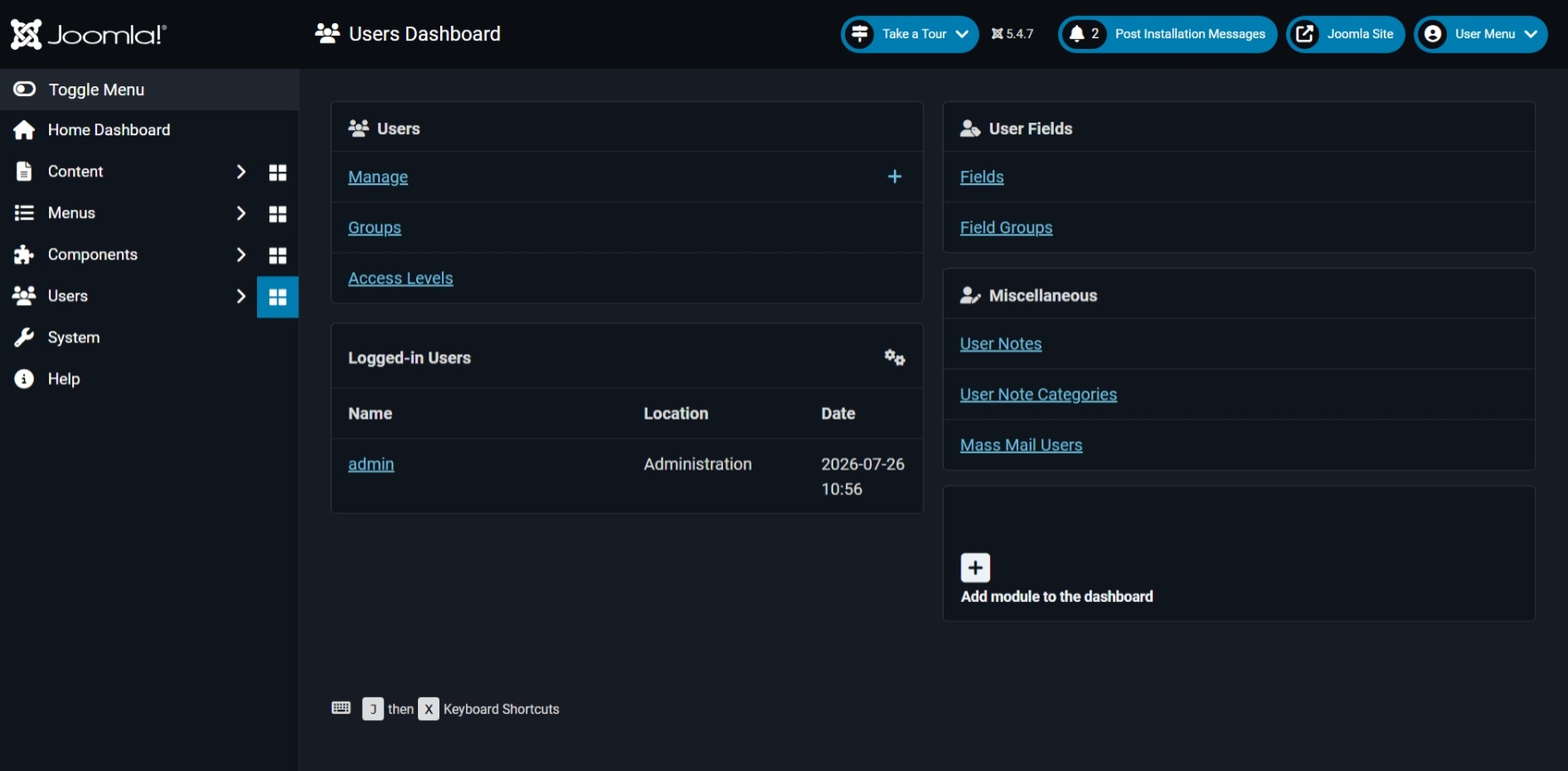Expand the Content submenu chevron
The height and width of the screenshot is (771, 1568).
tap(240, 172)
